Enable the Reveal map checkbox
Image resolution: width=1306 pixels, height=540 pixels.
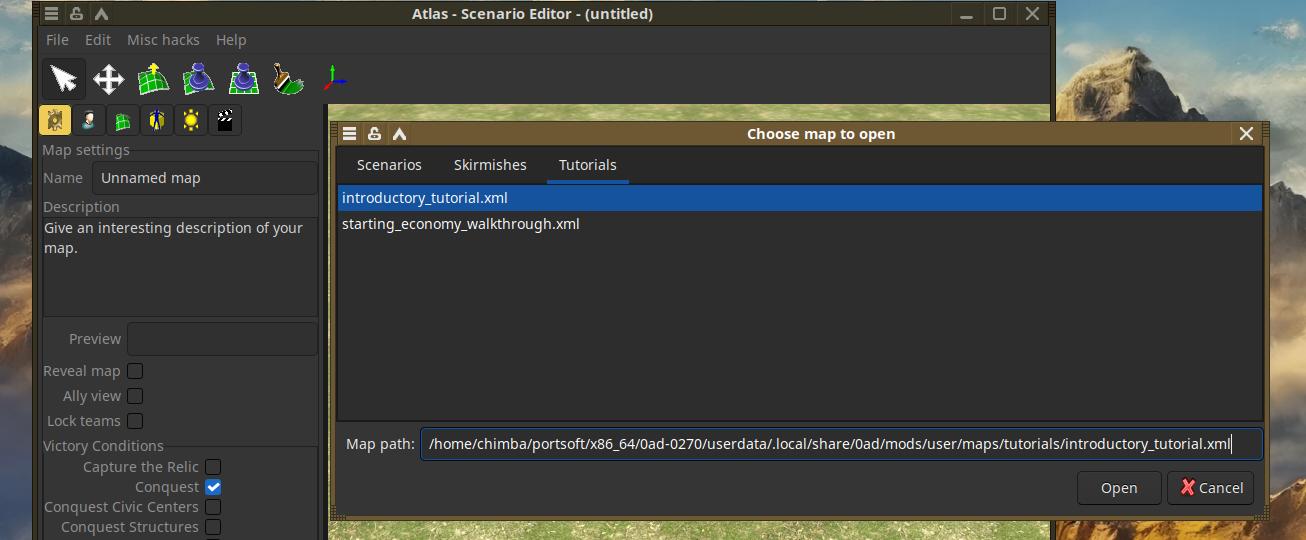135,371
